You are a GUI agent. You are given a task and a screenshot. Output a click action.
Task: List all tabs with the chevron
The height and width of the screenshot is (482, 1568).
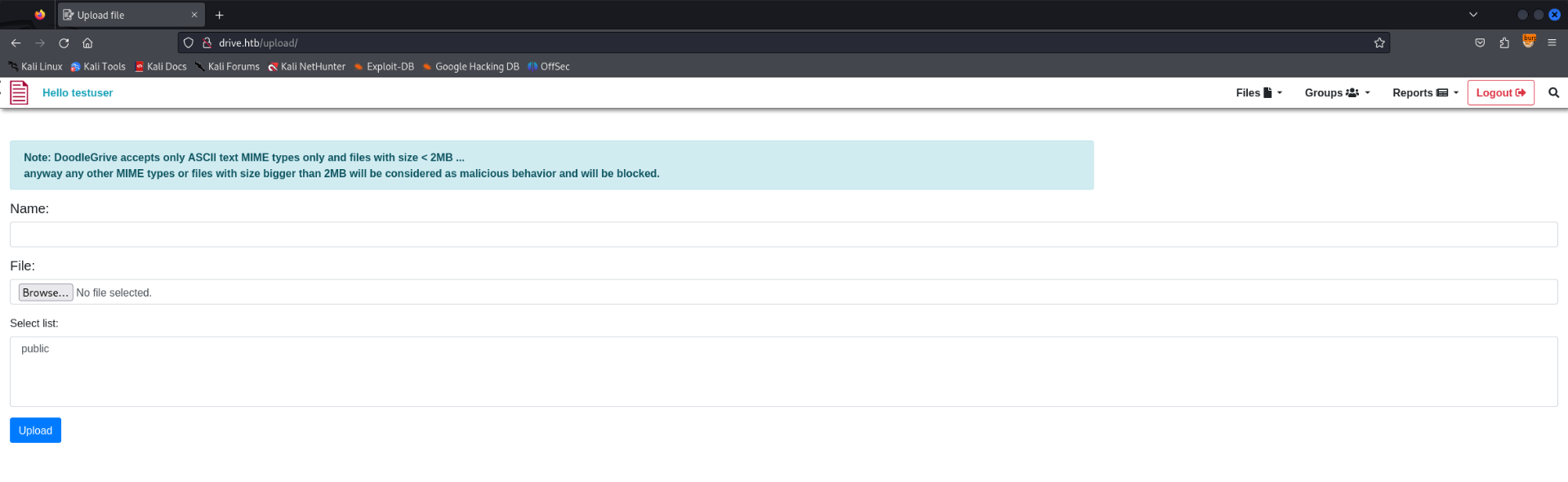click(1473, 15)
